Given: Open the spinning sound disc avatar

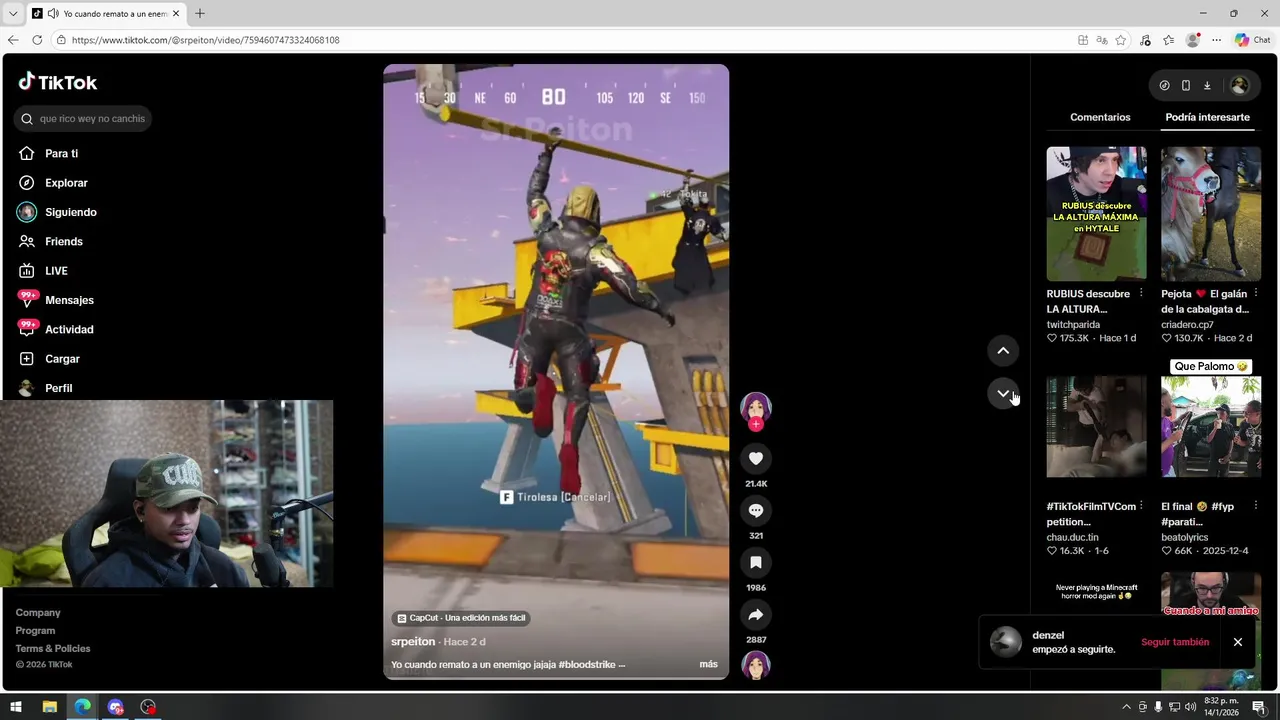Looking at the screenshot, I should 756,665.
